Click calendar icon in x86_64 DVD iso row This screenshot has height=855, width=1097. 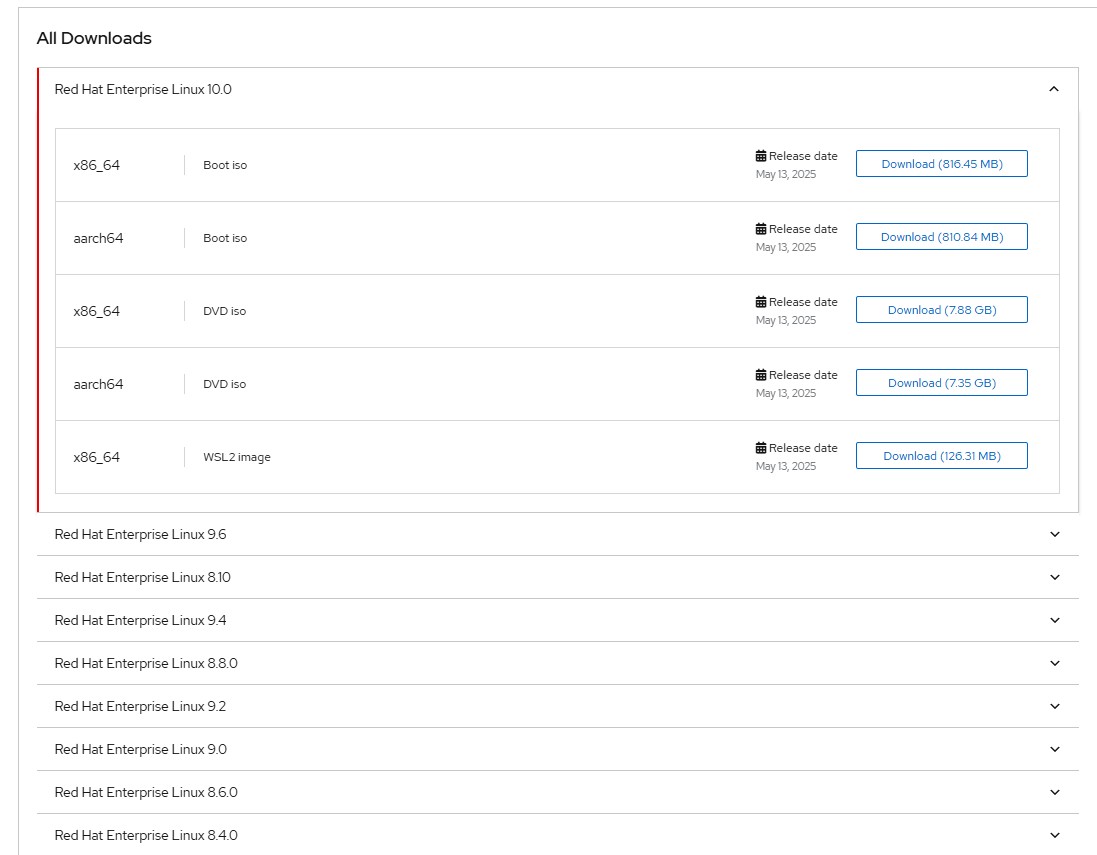(760, 302)
